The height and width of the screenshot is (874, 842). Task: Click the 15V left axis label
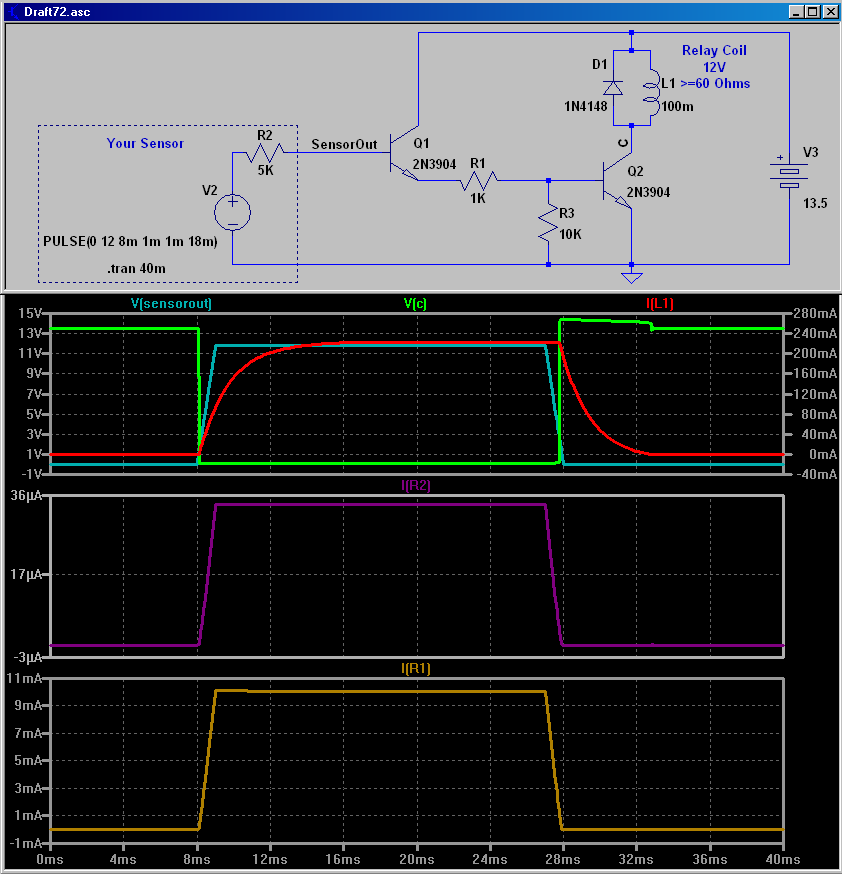[29, 313]
